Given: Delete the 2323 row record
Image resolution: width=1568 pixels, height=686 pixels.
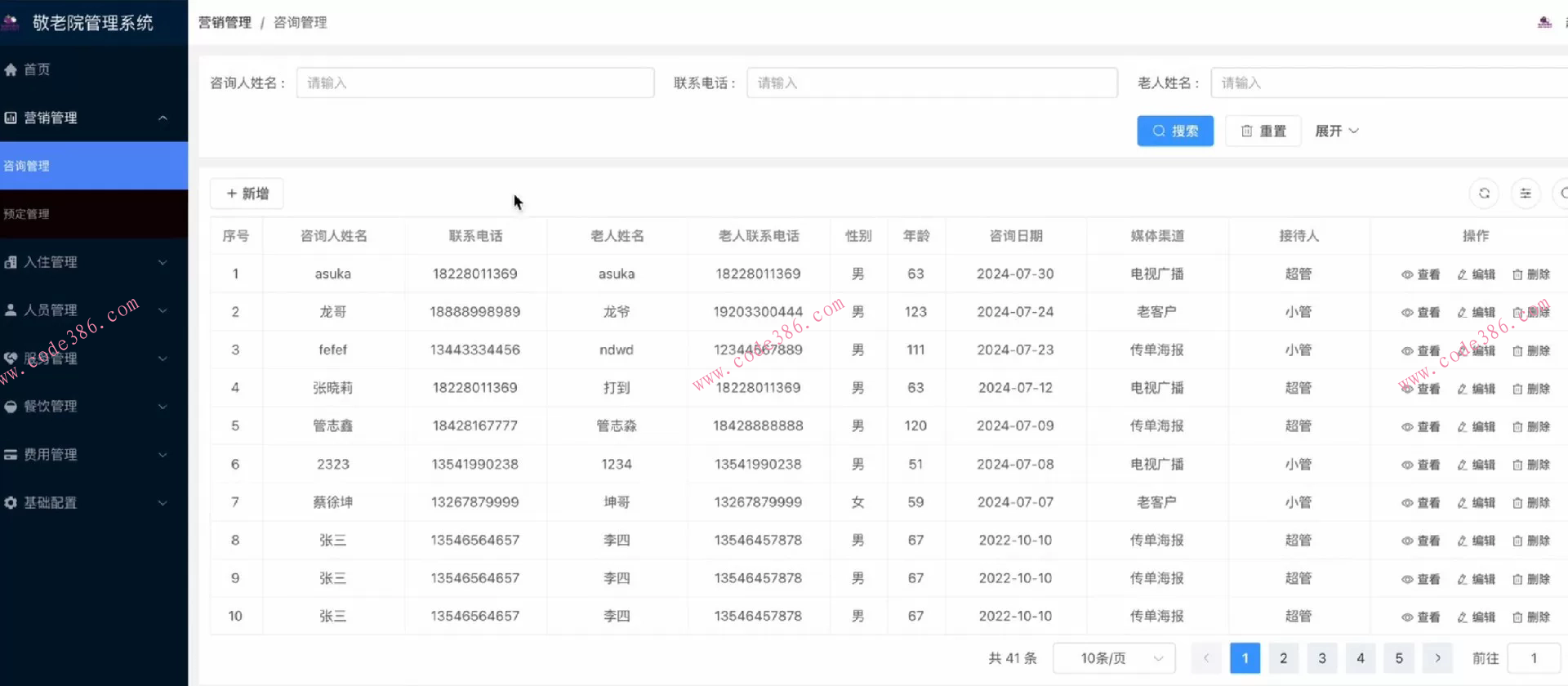Looking at the screenshot, I should click(x=1530, y=465).
